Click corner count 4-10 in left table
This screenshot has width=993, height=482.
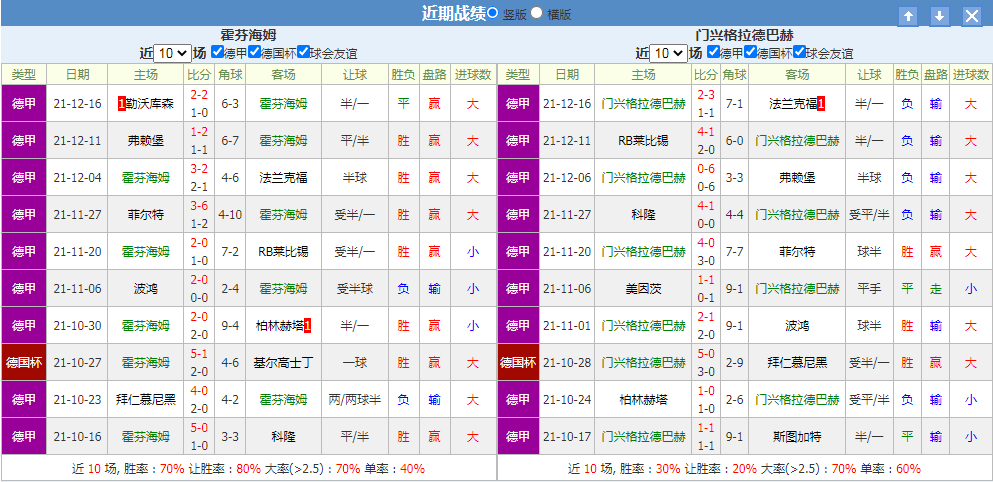[231, 215]
